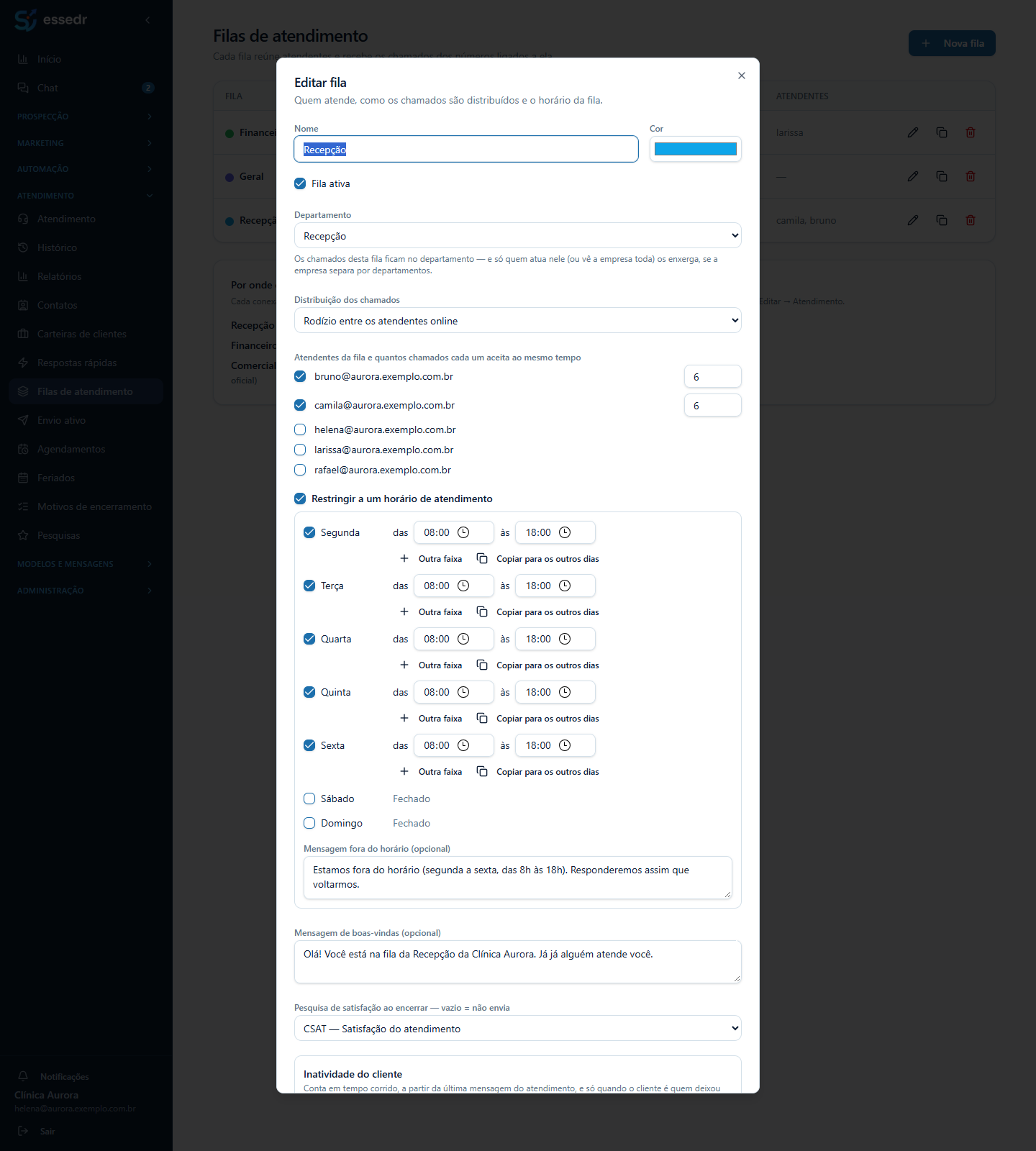Open the Departamento dropdown

point(518,236)
